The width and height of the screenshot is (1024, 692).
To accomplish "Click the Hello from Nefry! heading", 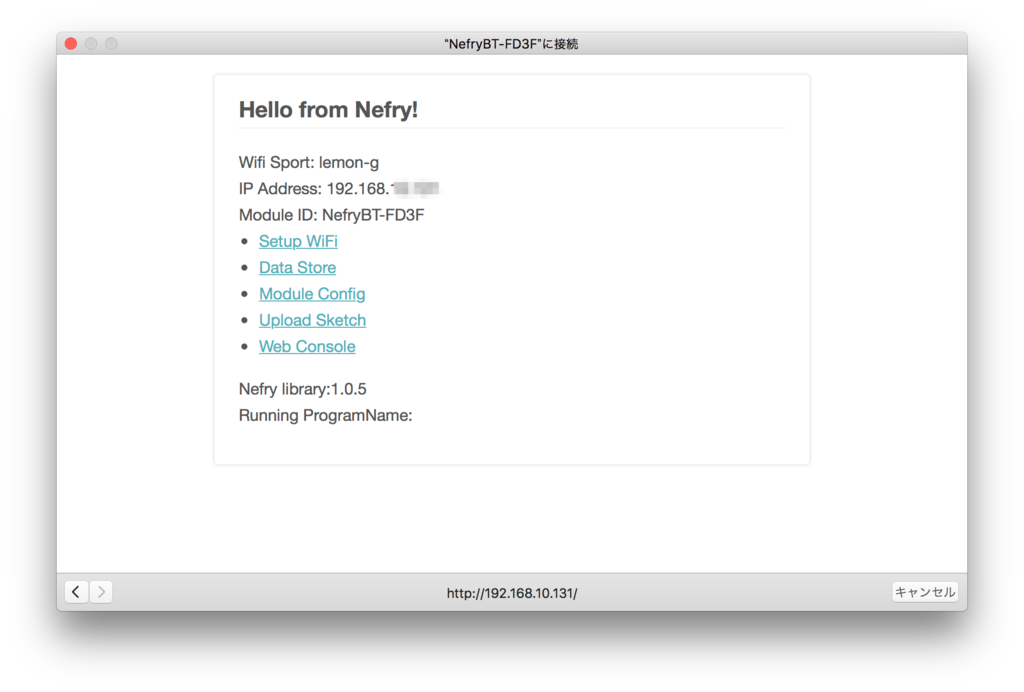I will tap(328, 110).
